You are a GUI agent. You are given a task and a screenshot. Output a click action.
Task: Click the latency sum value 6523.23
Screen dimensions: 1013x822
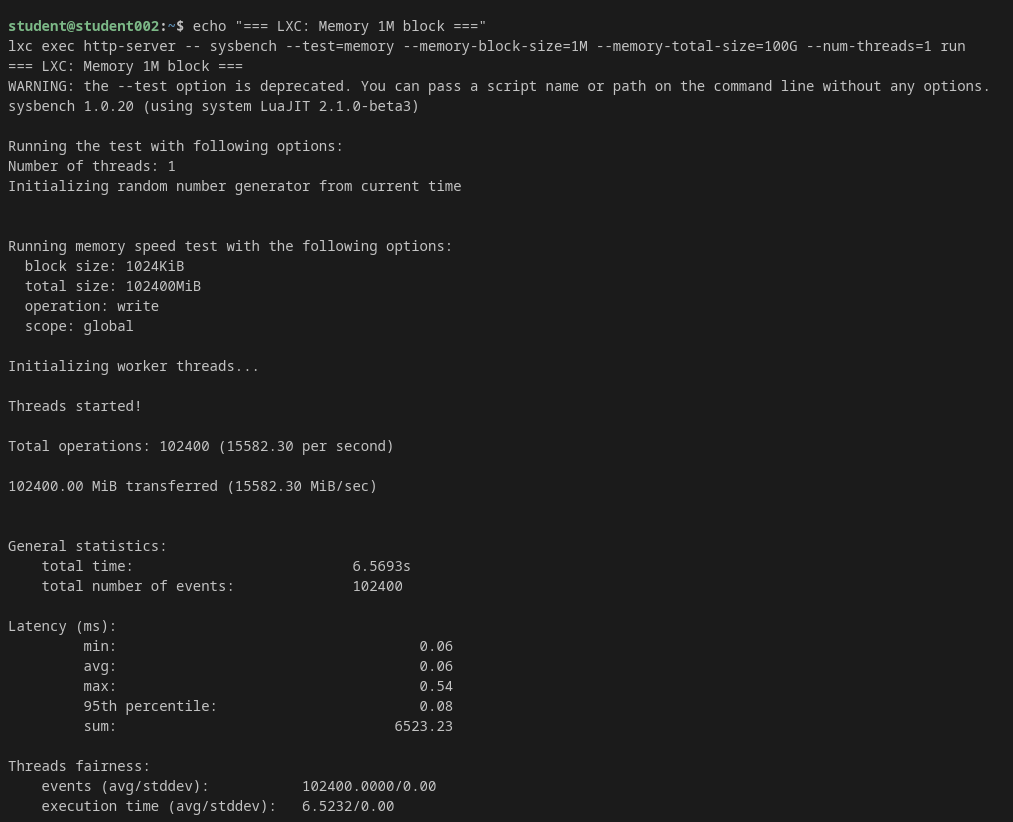tap(424, 727)
